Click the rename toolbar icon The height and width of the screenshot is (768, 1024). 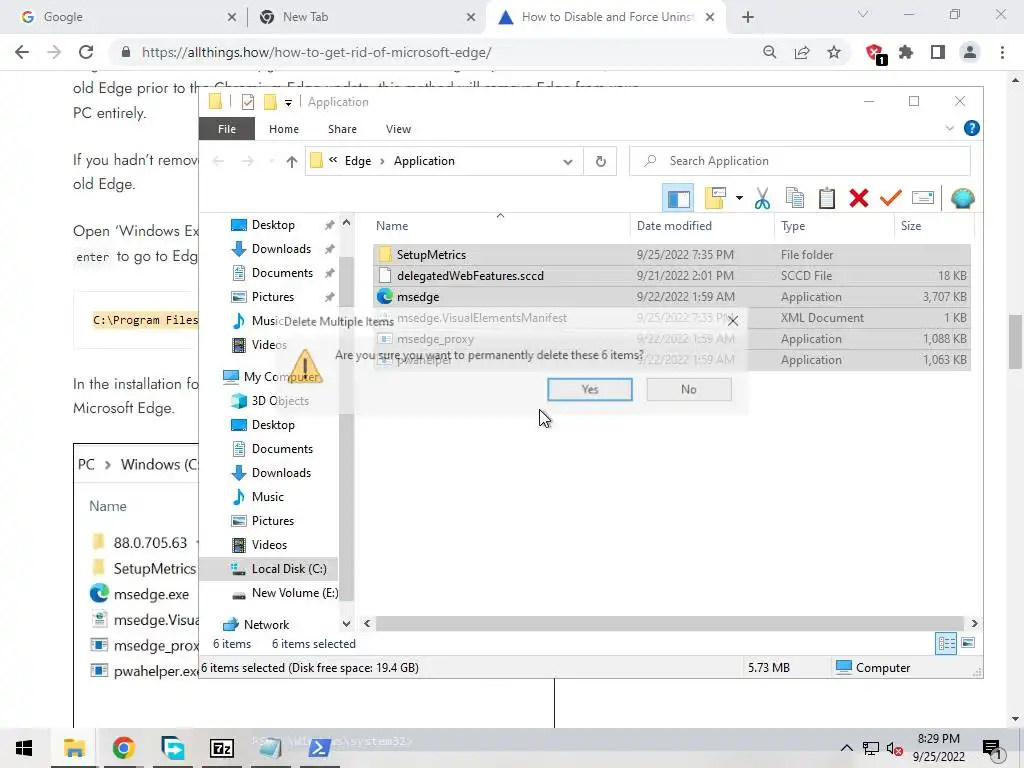tap(922, 198)
